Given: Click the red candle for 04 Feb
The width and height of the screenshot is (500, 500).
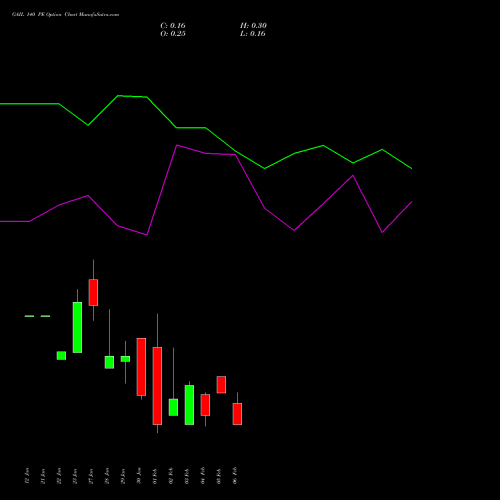Looking at the screenshot, I should click(205, 405).
